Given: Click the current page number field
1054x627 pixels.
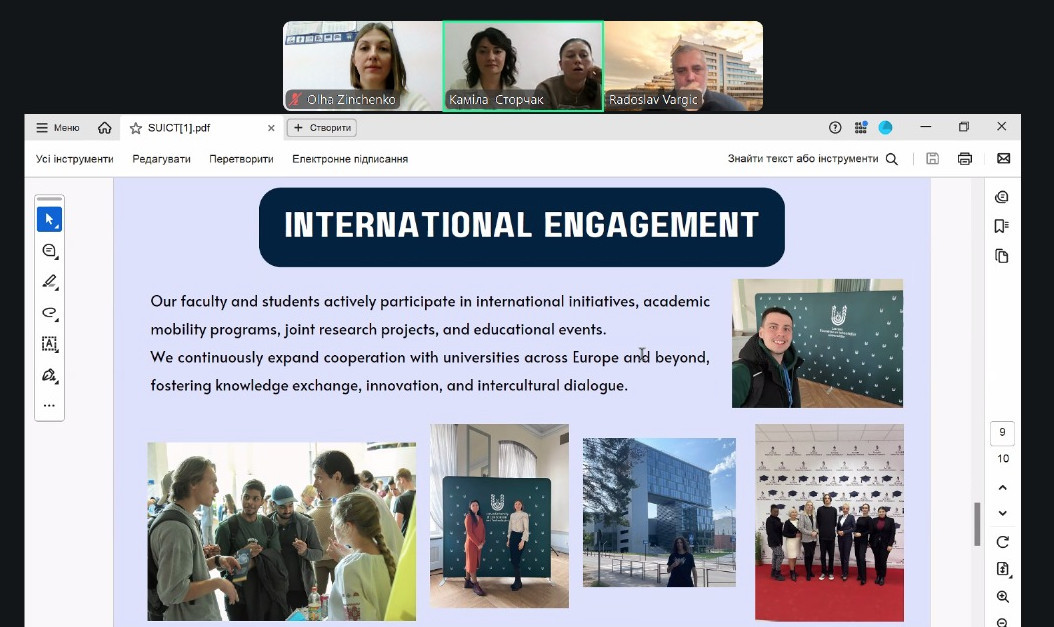Looking at the screenshot, I should [1002, 433].
